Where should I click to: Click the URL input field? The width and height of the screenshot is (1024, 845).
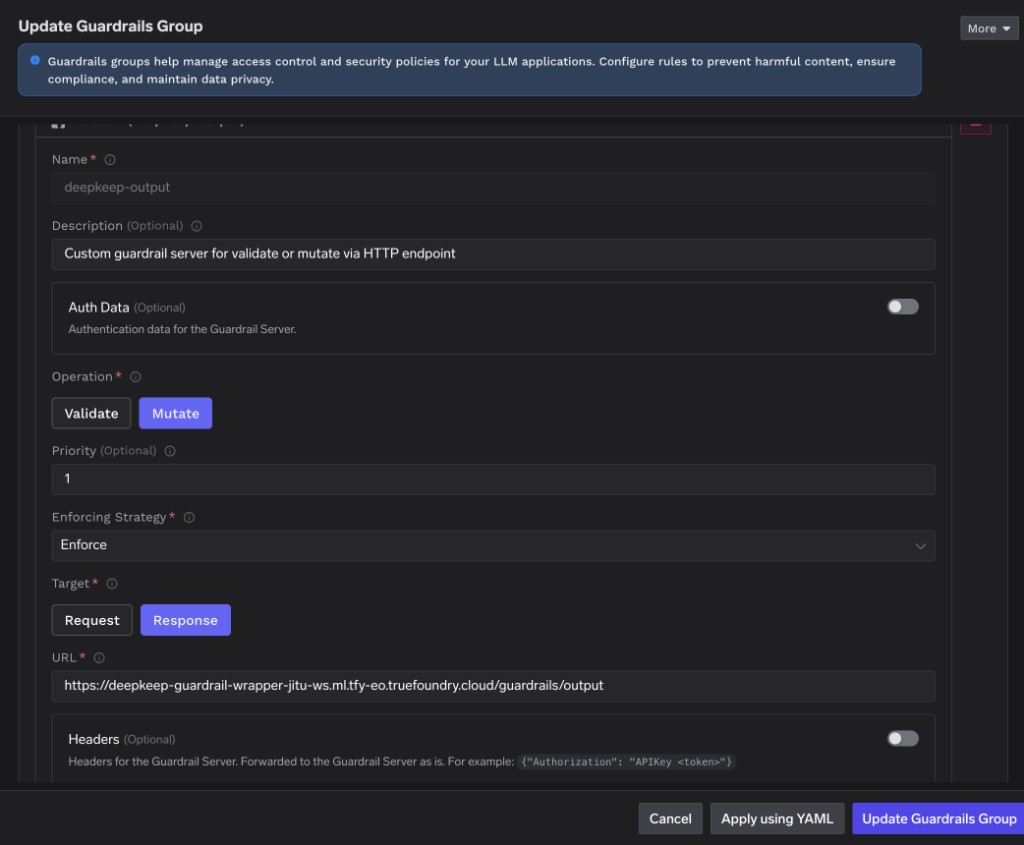pyautogui.click(x=493, y=686)
